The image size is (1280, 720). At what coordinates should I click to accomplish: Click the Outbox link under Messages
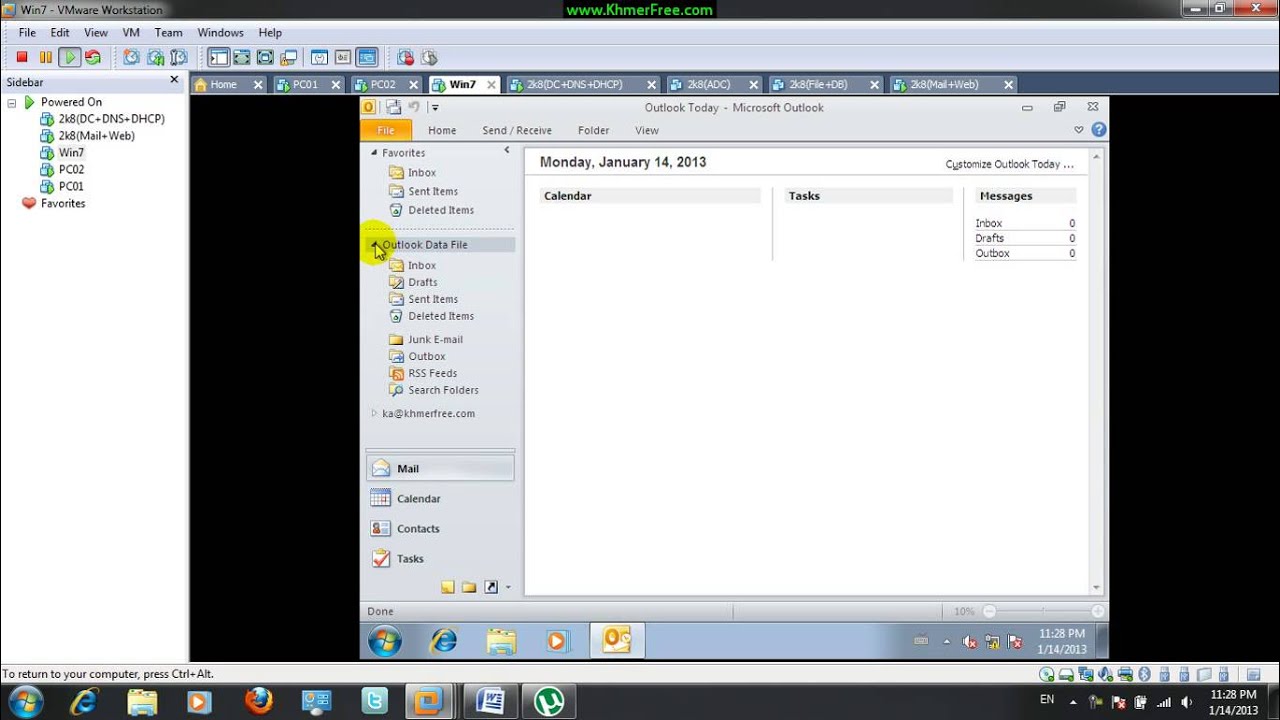[993, 253]
